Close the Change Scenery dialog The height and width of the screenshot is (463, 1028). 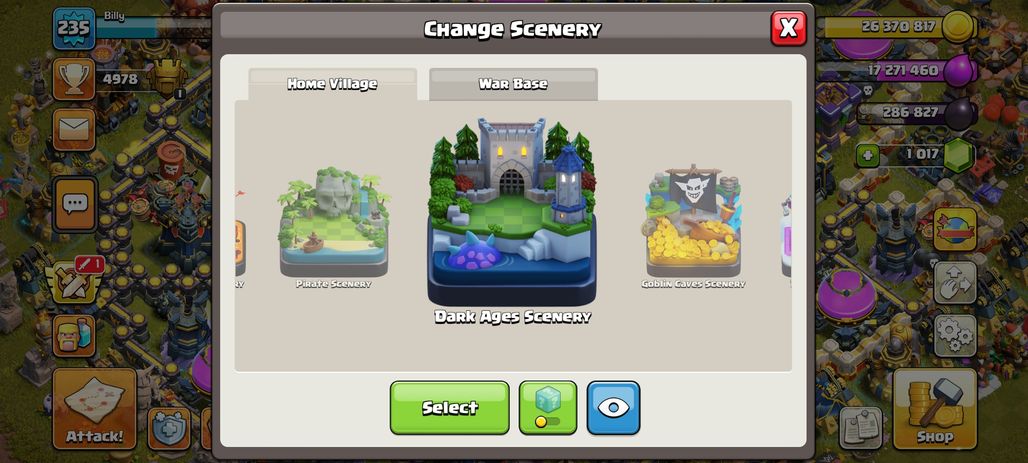point(788,28)
